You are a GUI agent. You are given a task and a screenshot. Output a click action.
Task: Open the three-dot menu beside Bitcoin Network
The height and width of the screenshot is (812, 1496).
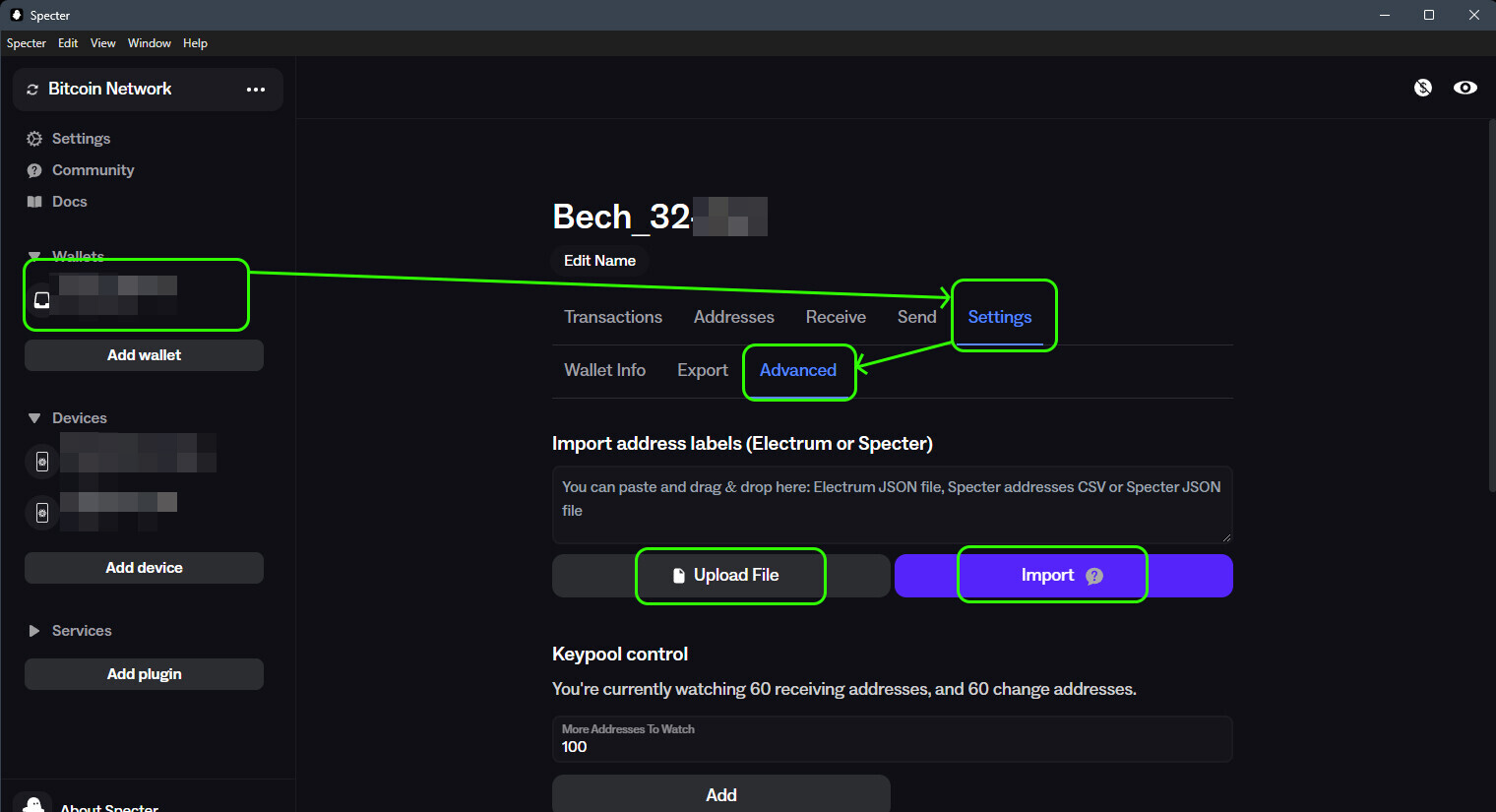pyautogui.click(x=256, y=90)
